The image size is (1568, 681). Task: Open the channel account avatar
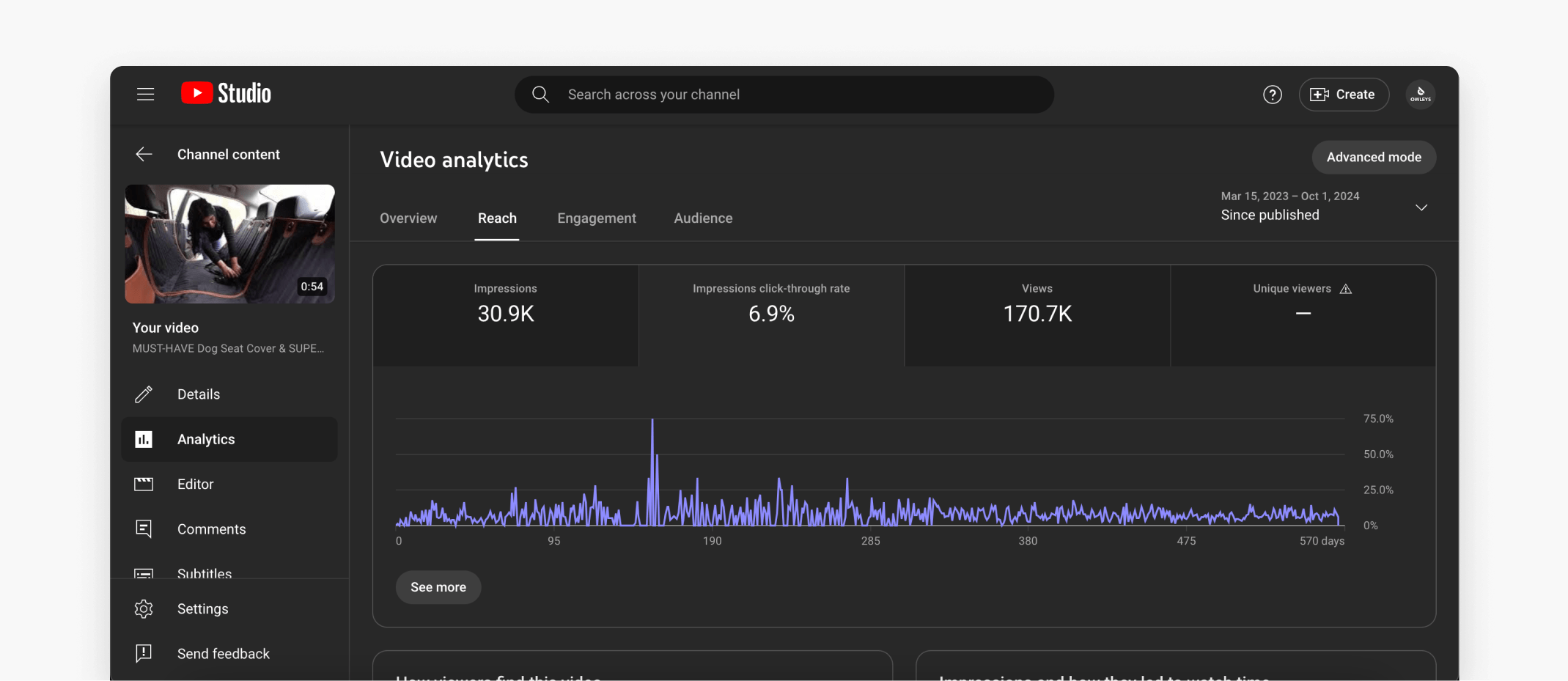pyautogui.click(x=1420, y=95)
